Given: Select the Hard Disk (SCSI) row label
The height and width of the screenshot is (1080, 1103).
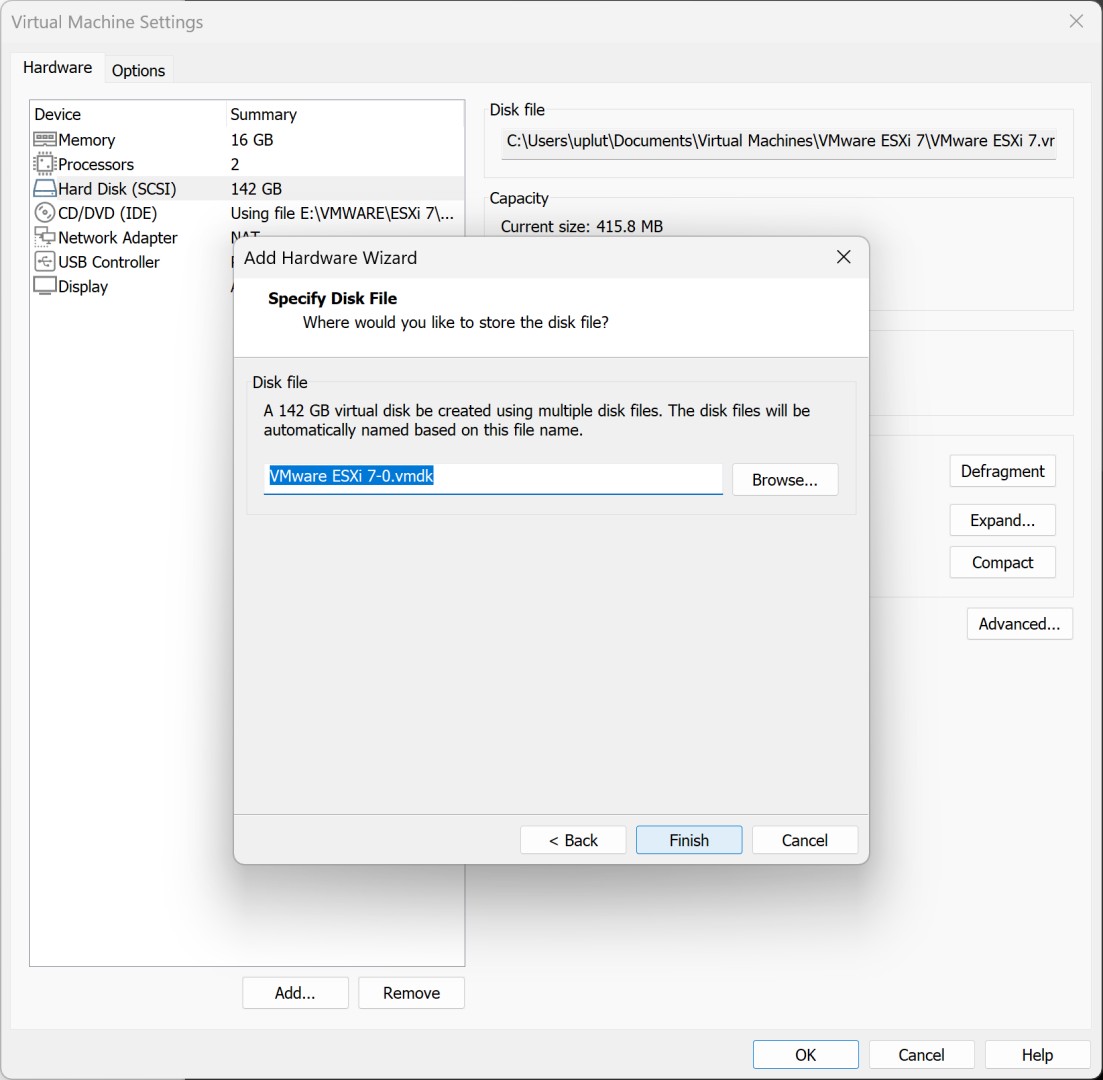Looking at the screenshot, I should click(117, 189).
